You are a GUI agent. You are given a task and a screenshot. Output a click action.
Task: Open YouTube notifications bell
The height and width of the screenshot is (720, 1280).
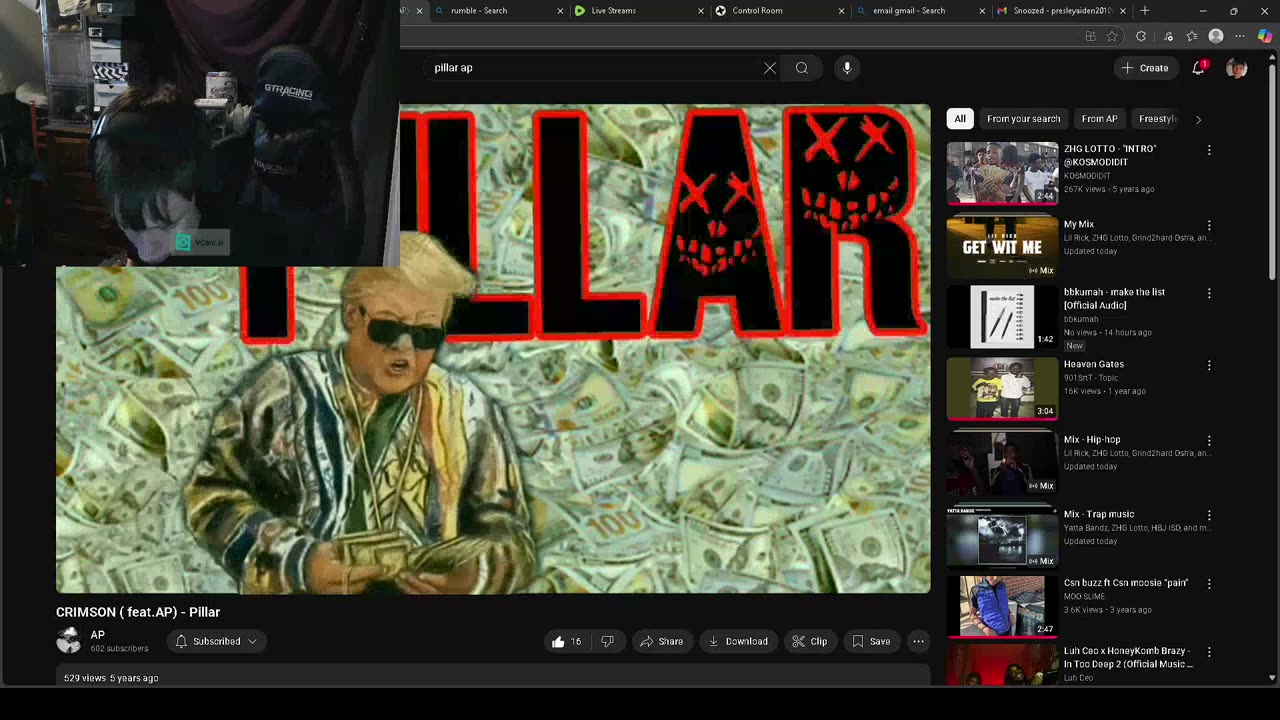(1198, 68)
